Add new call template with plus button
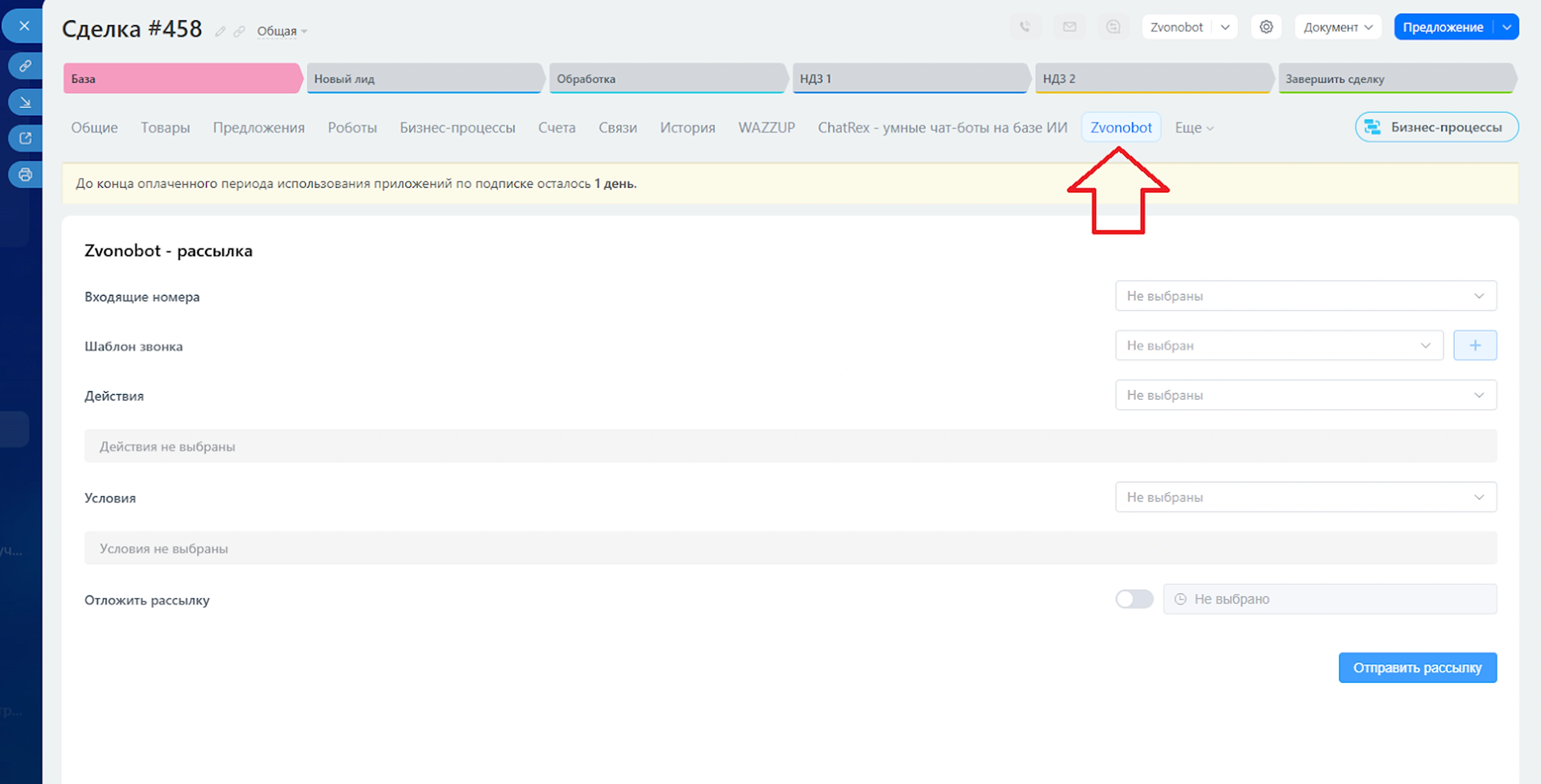Viewport: 1541px width, 784px height. pos(1475,345)
